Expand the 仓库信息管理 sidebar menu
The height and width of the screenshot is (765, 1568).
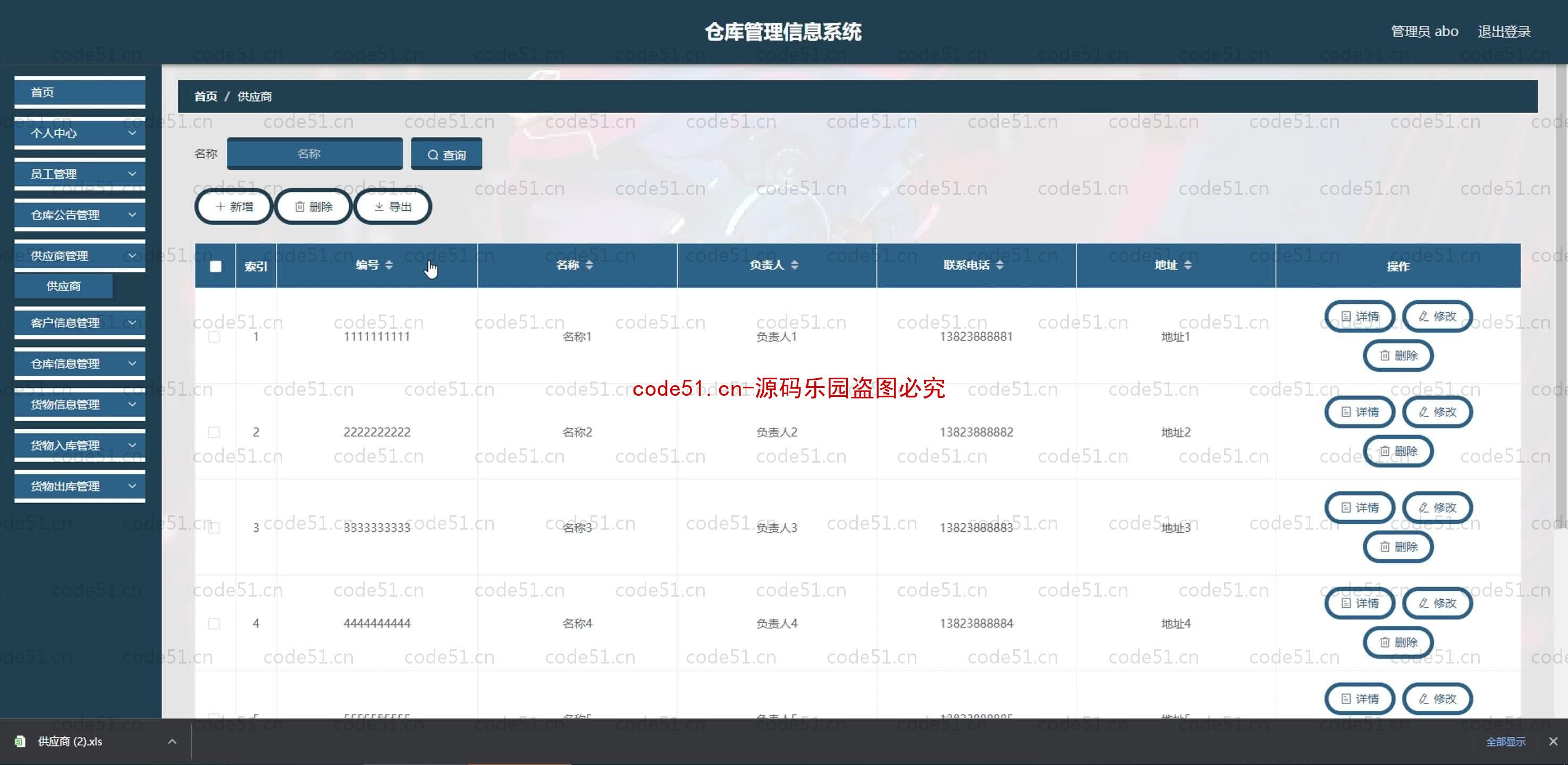pos(75,363)
